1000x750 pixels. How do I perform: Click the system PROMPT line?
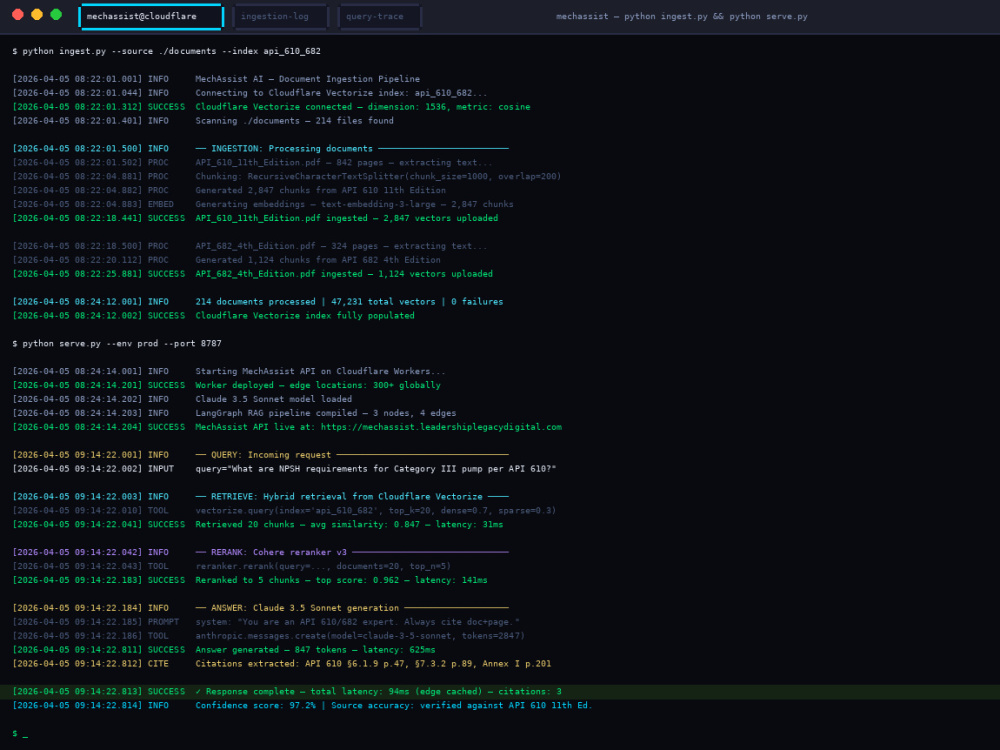(x=267, y=622)
